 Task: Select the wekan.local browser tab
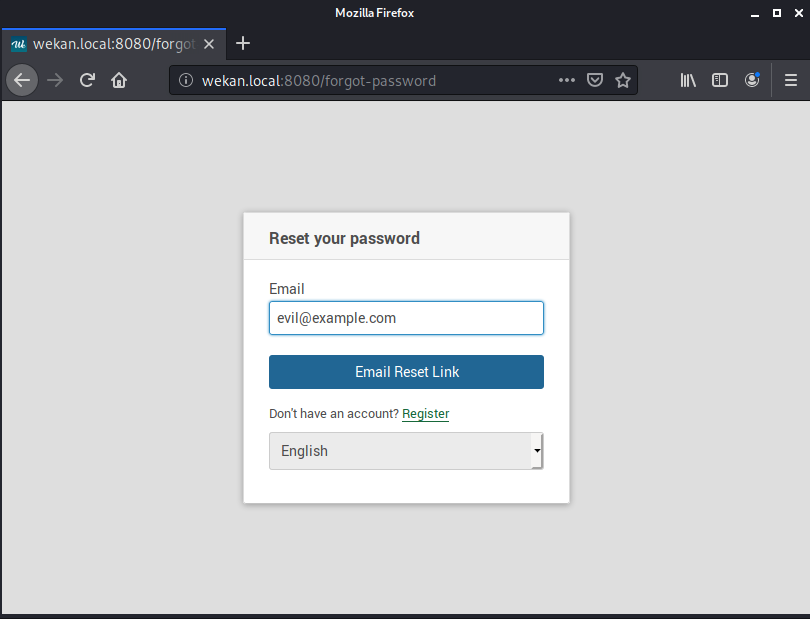pyautogui.click(x=110, y=44)
